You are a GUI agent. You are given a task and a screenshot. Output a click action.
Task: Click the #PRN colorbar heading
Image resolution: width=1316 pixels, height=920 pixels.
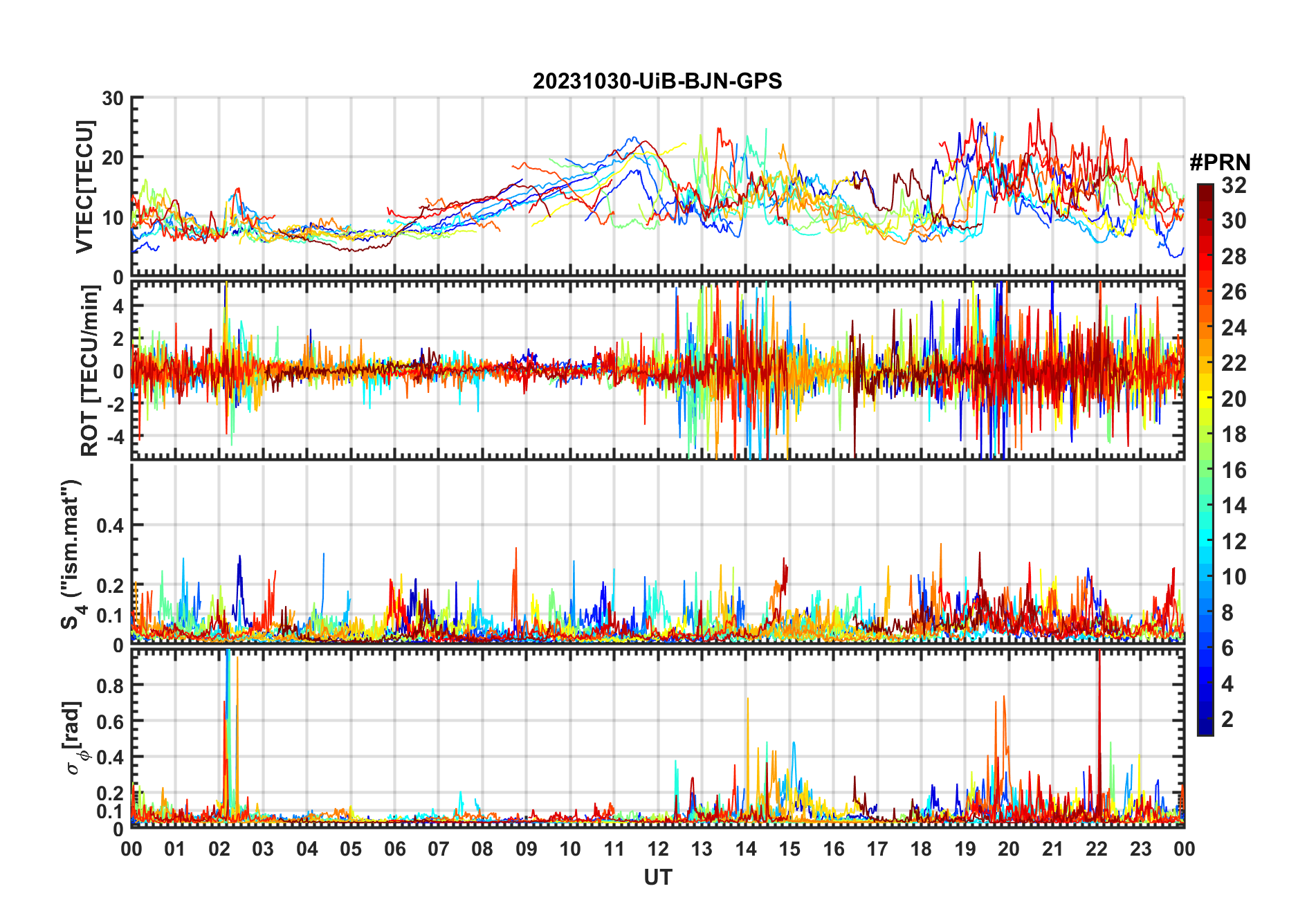1220,163
